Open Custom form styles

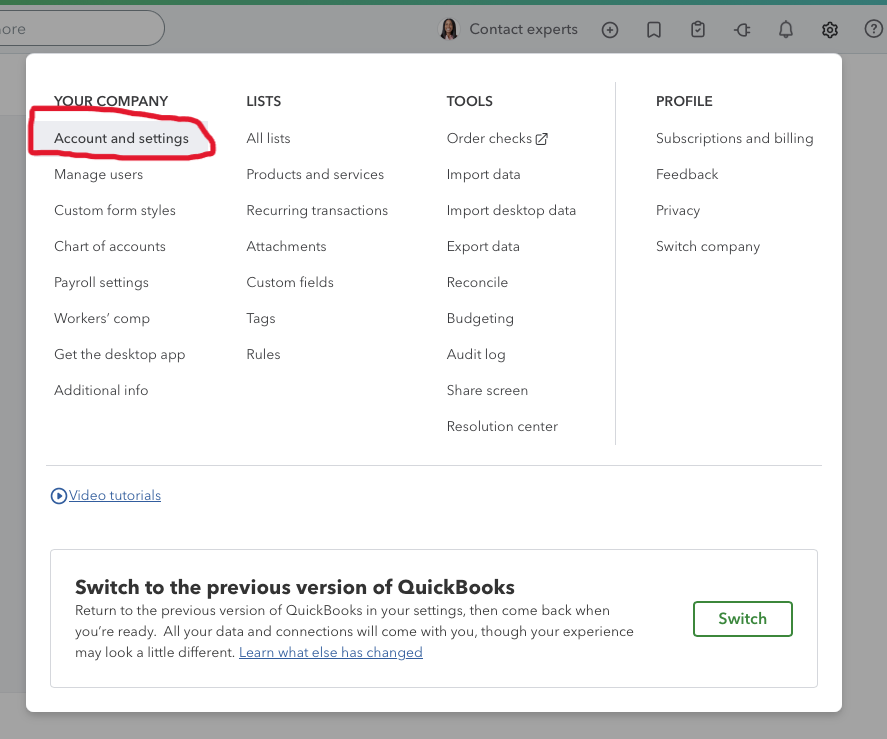point(115,210)
